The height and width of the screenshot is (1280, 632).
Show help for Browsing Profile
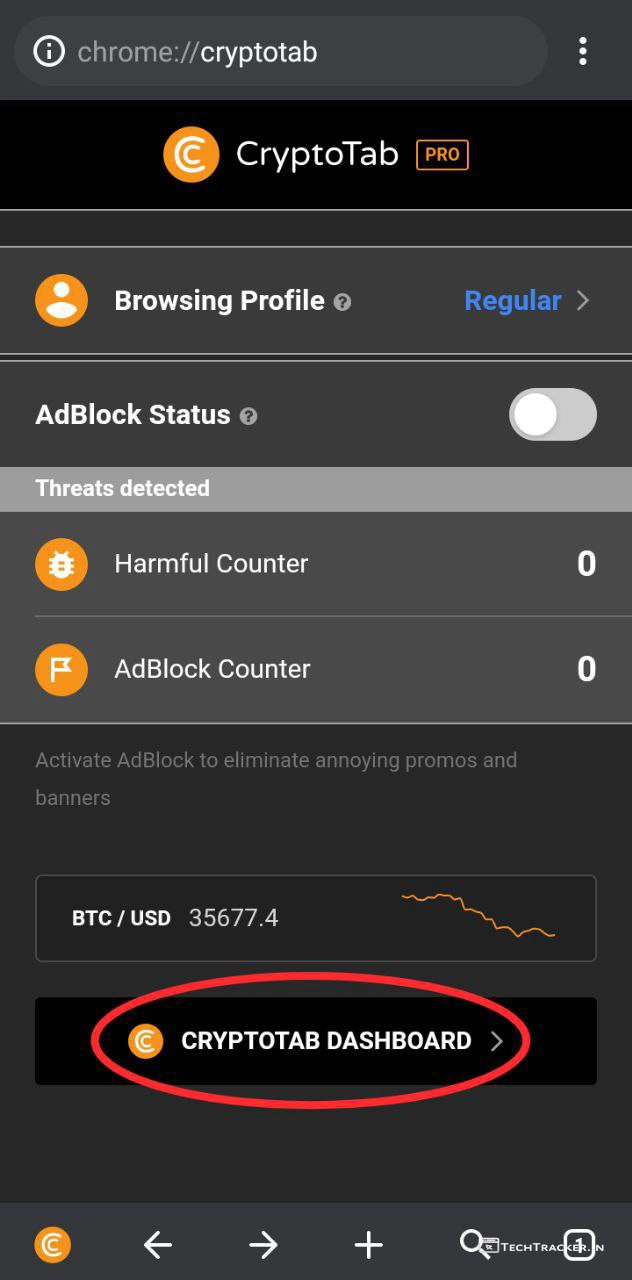pos(342,302)
